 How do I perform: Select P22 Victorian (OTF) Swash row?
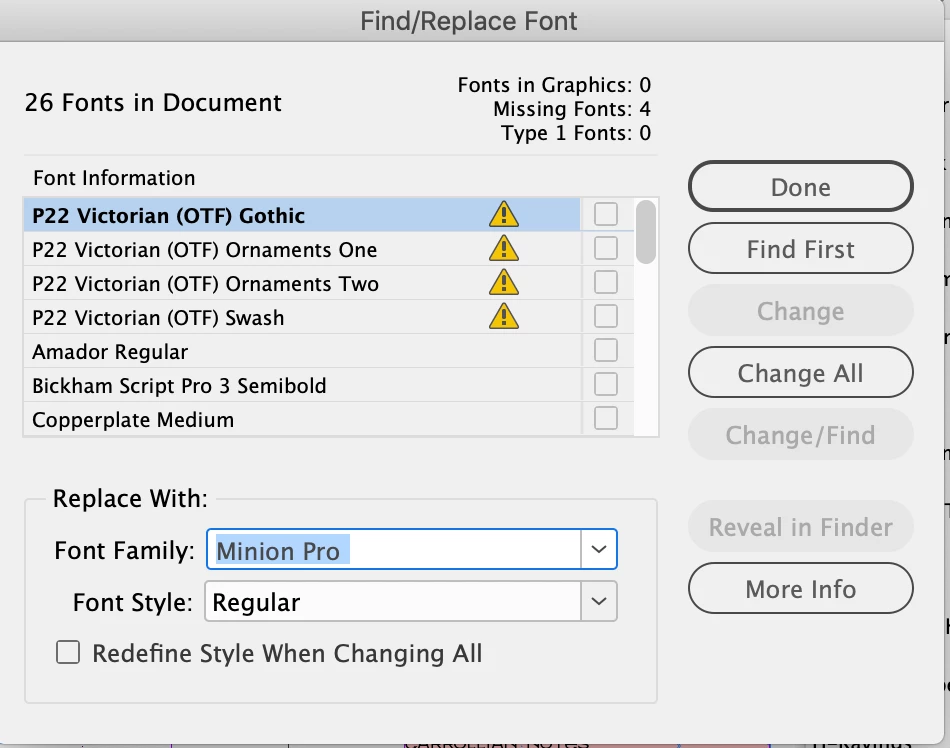(x=302, y=317)
